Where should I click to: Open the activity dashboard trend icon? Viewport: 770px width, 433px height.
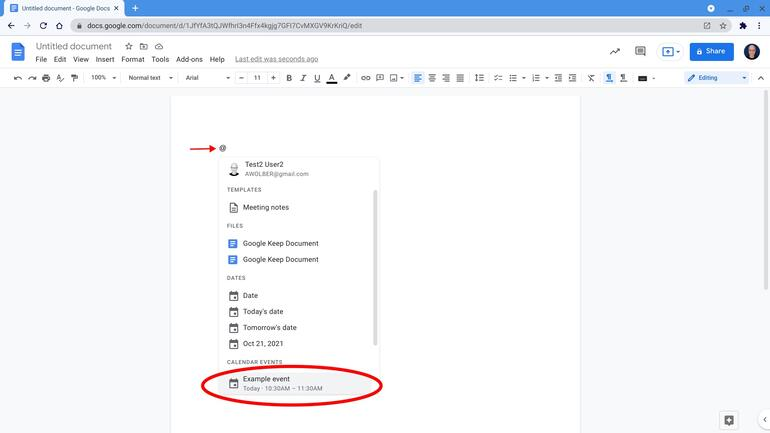pos(615,52)
